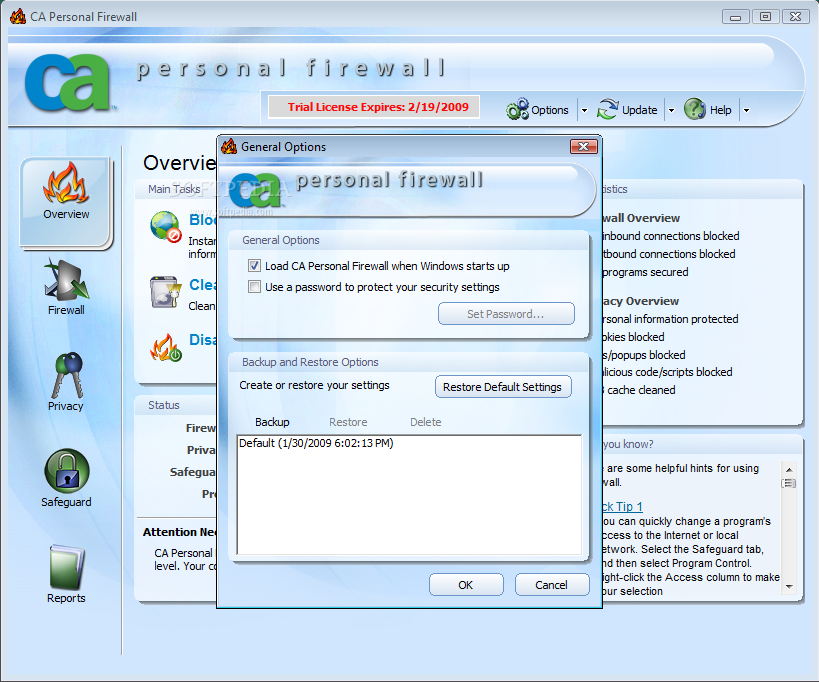
Task: Select the Restore tab
Action: coord(348,422)
